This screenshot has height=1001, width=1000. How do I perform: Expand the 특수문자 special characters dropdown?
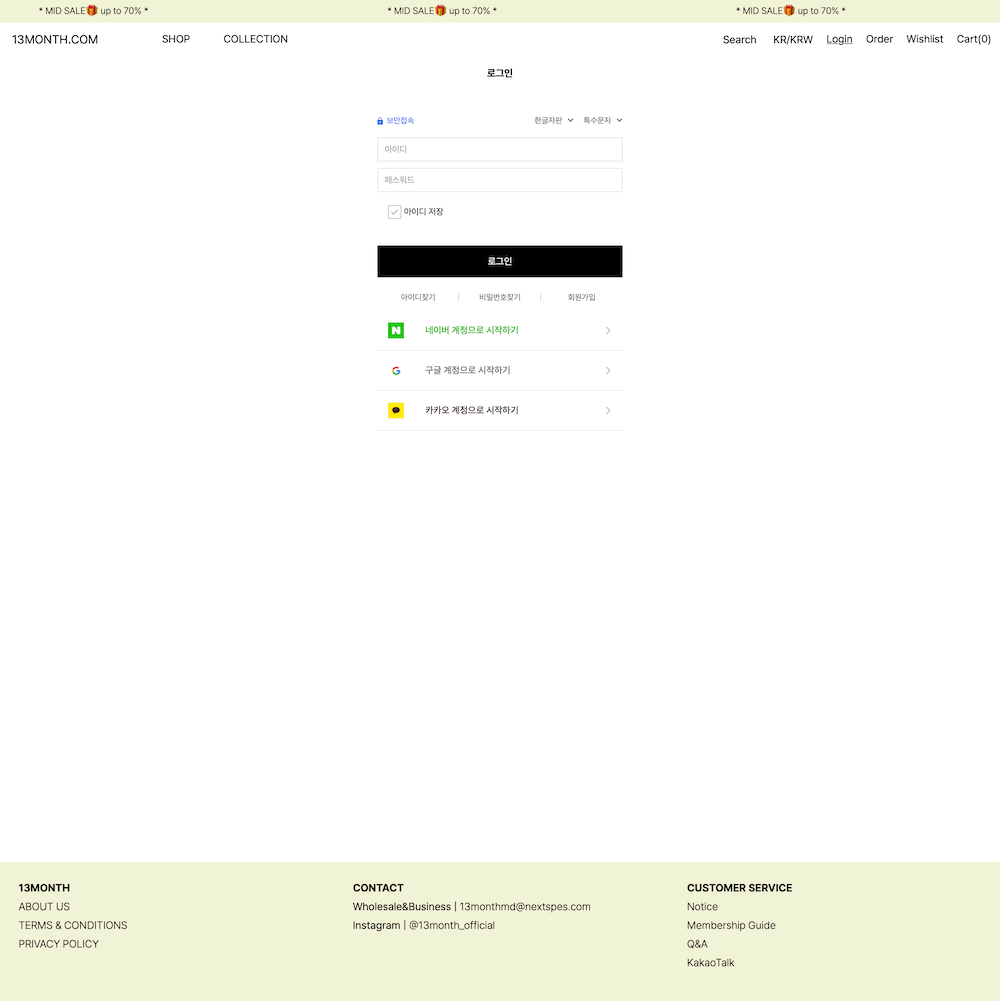pos(602,120)
